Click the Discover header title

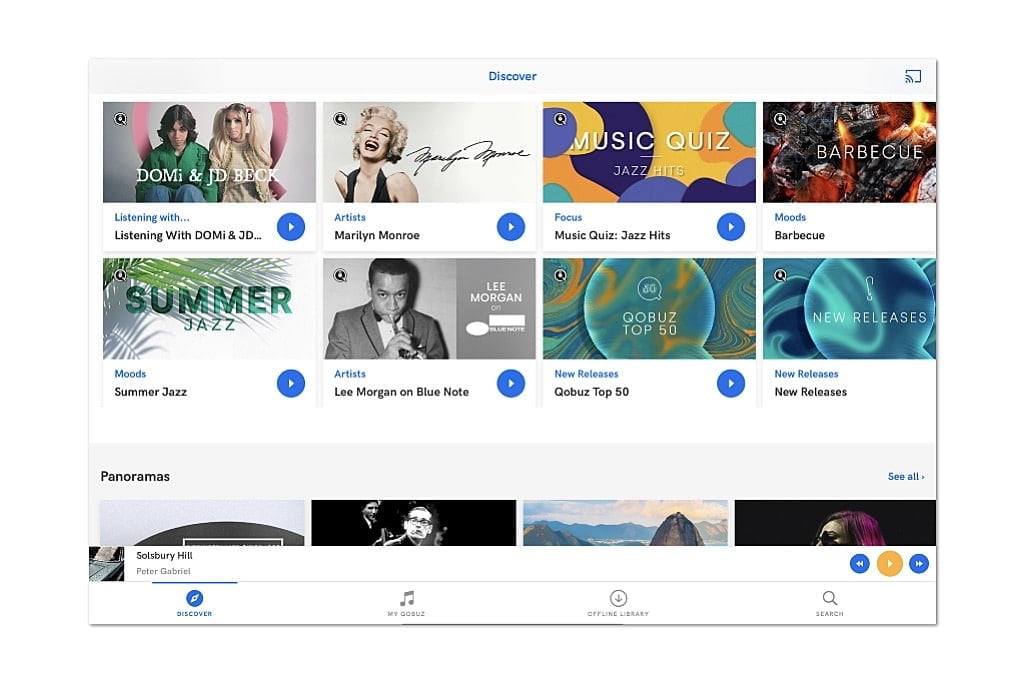513,76
